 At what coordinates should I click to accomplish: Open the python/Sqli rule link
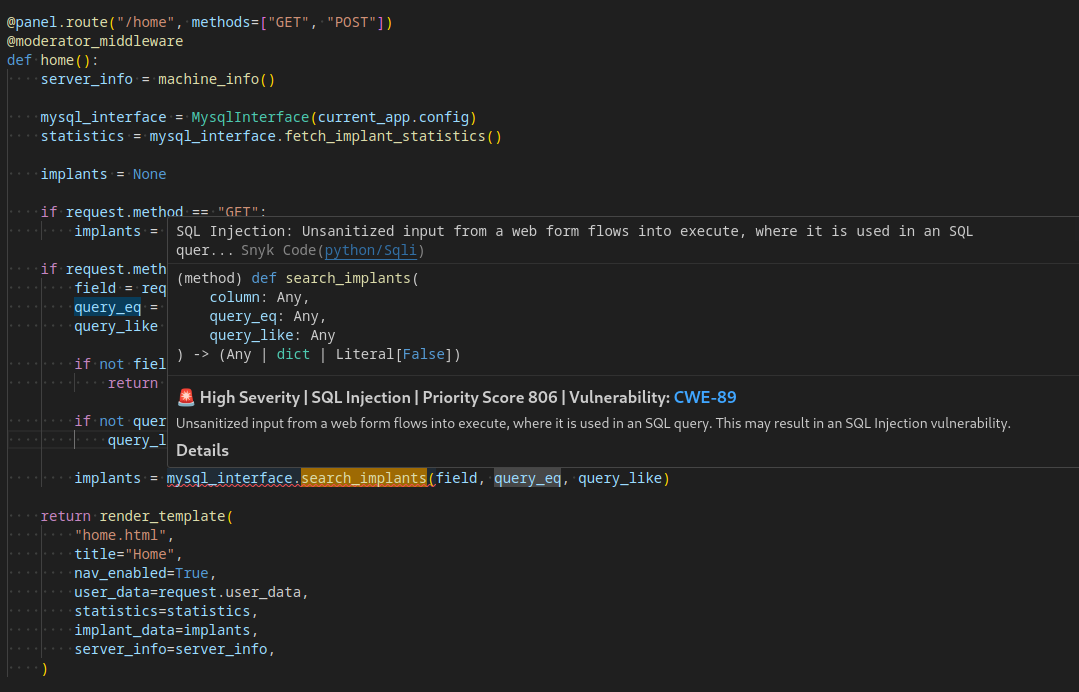pos(370,250)
